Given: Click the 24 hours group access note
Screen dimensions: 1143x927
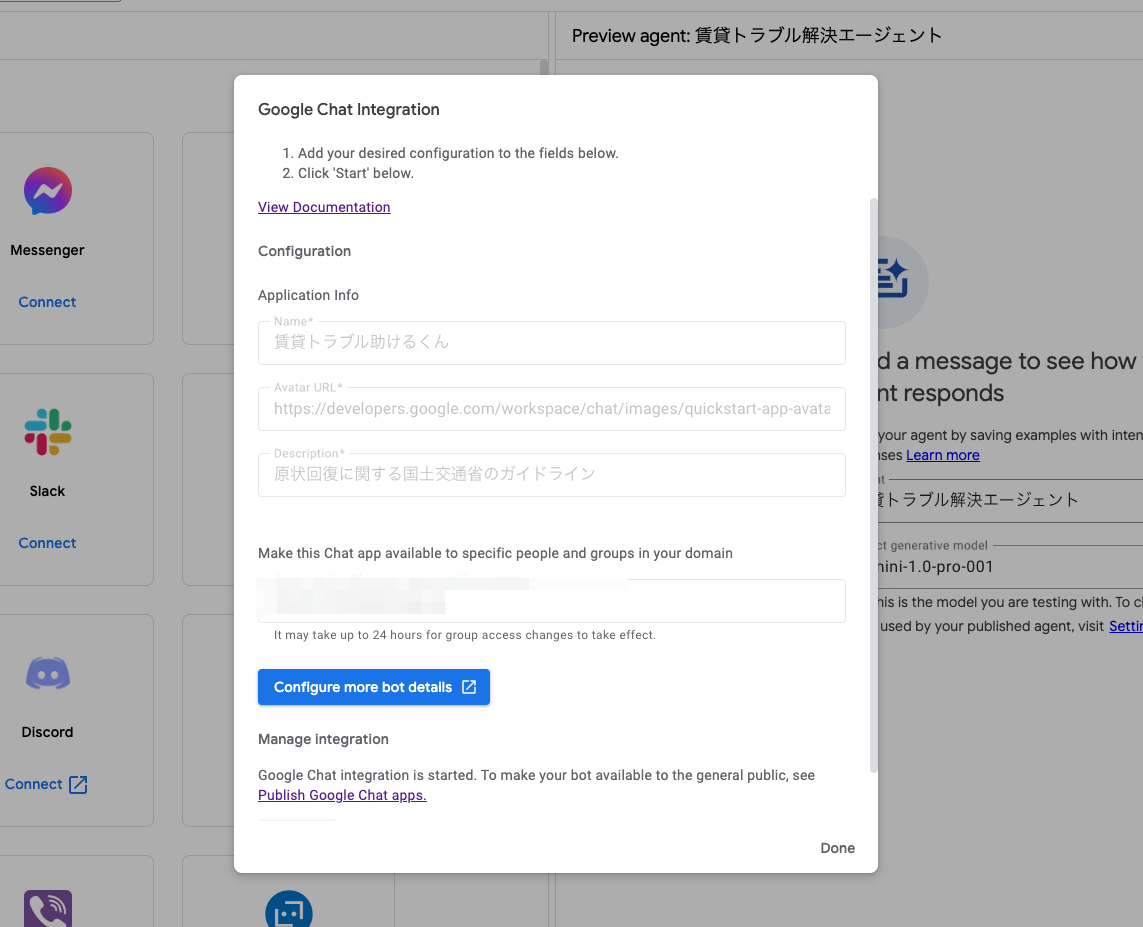Looking at the screenshot, I should point(465,635).
